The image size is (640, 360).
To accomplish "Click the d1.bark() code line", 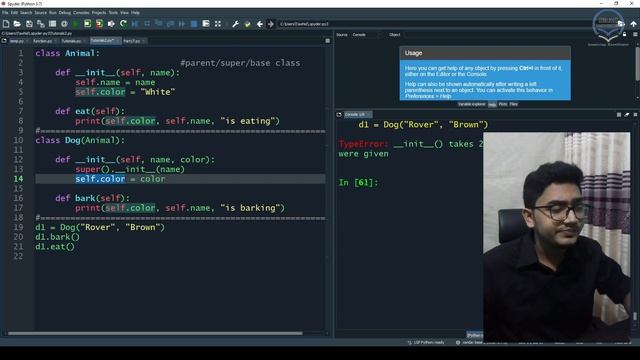I will click(58, 237).
